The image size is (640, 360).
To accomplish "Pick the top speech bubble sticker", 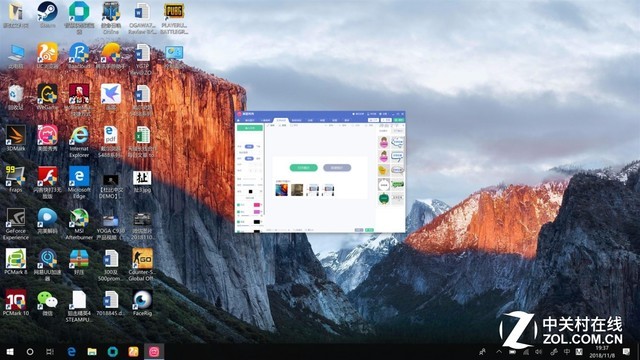I will pyautogui.click(x=397, y=142).
